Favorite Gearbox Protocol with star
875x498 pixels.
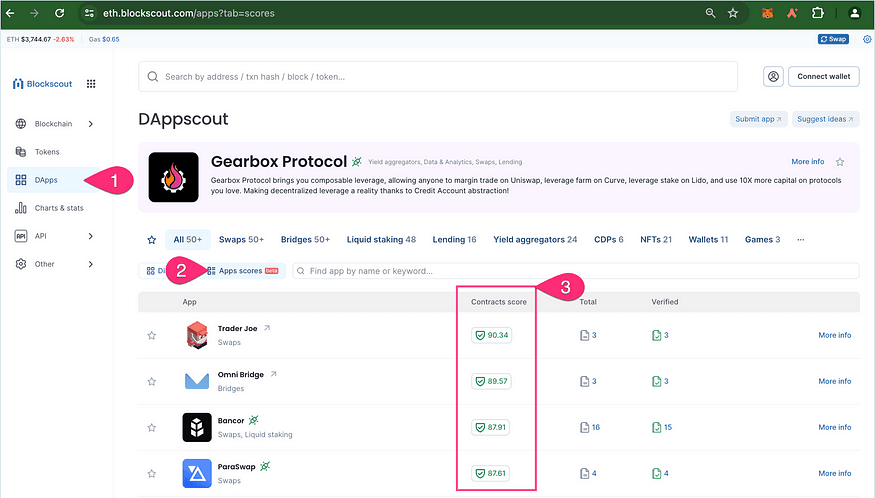click(840, 162)
